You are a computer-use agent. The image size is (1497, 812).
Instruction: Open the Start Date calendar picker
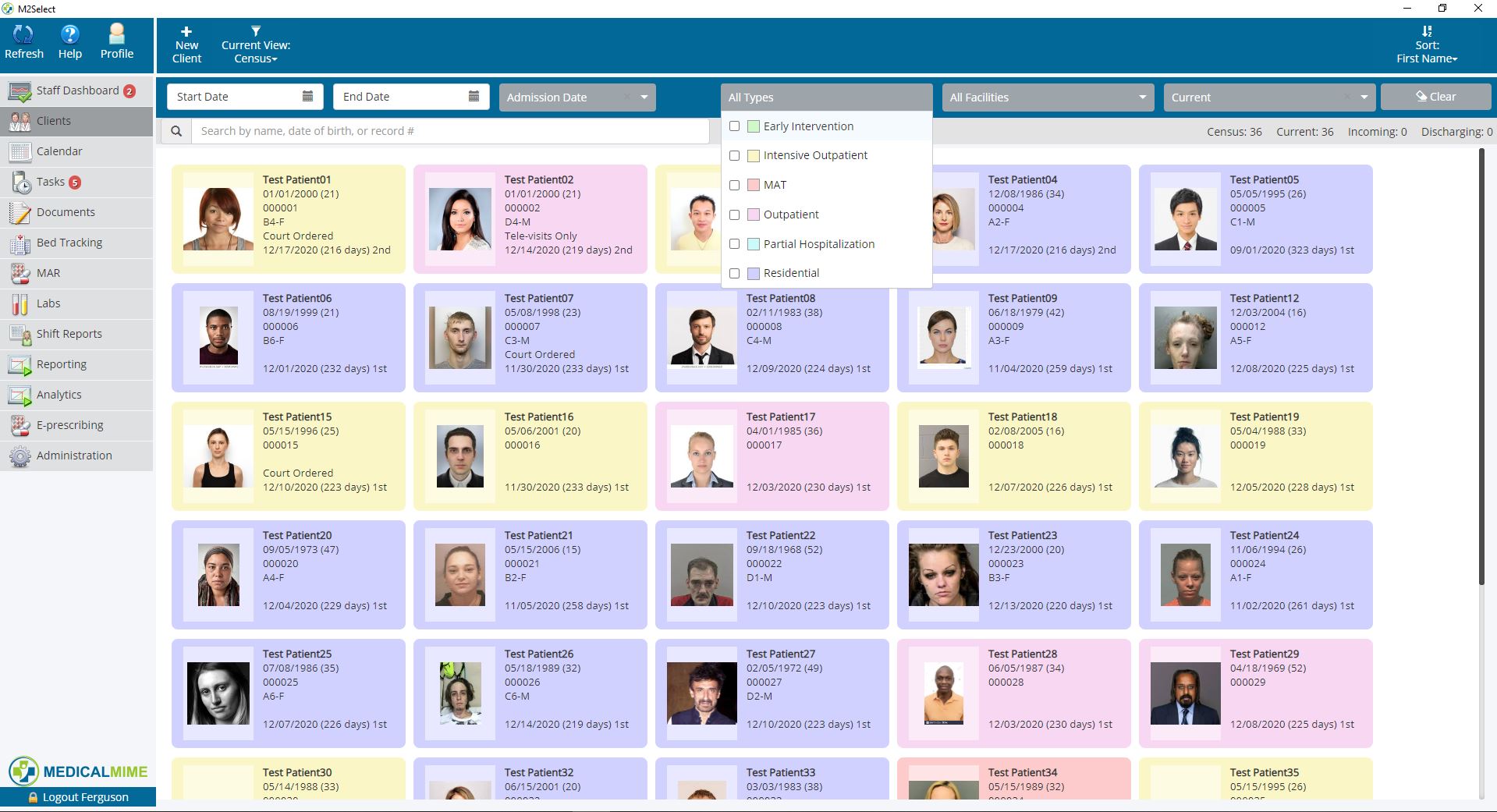point(307,95)
